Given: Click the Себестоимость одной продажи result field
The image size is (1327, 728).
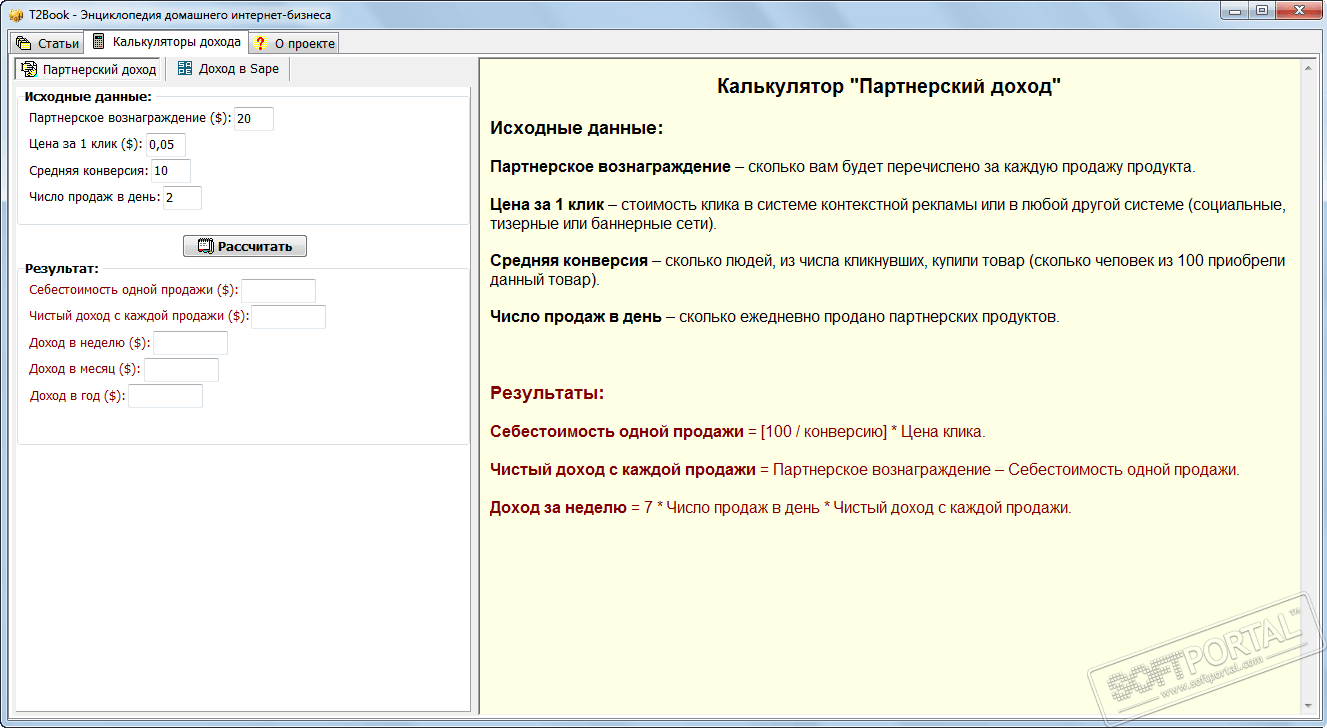Looking at the screenshot, I should 279,291.
